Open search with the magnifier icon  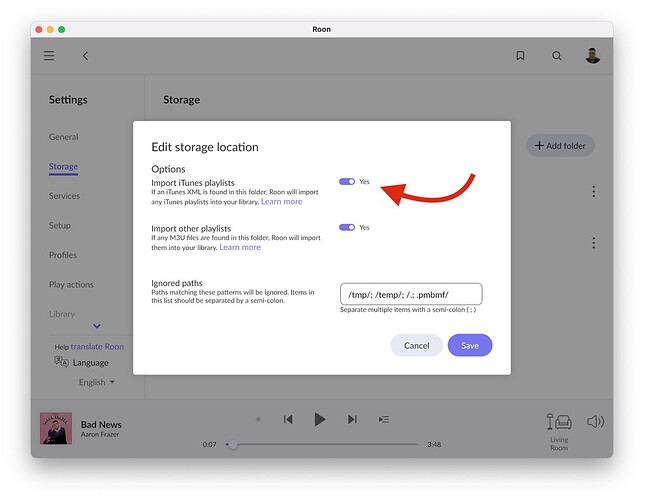pos(557,56)
